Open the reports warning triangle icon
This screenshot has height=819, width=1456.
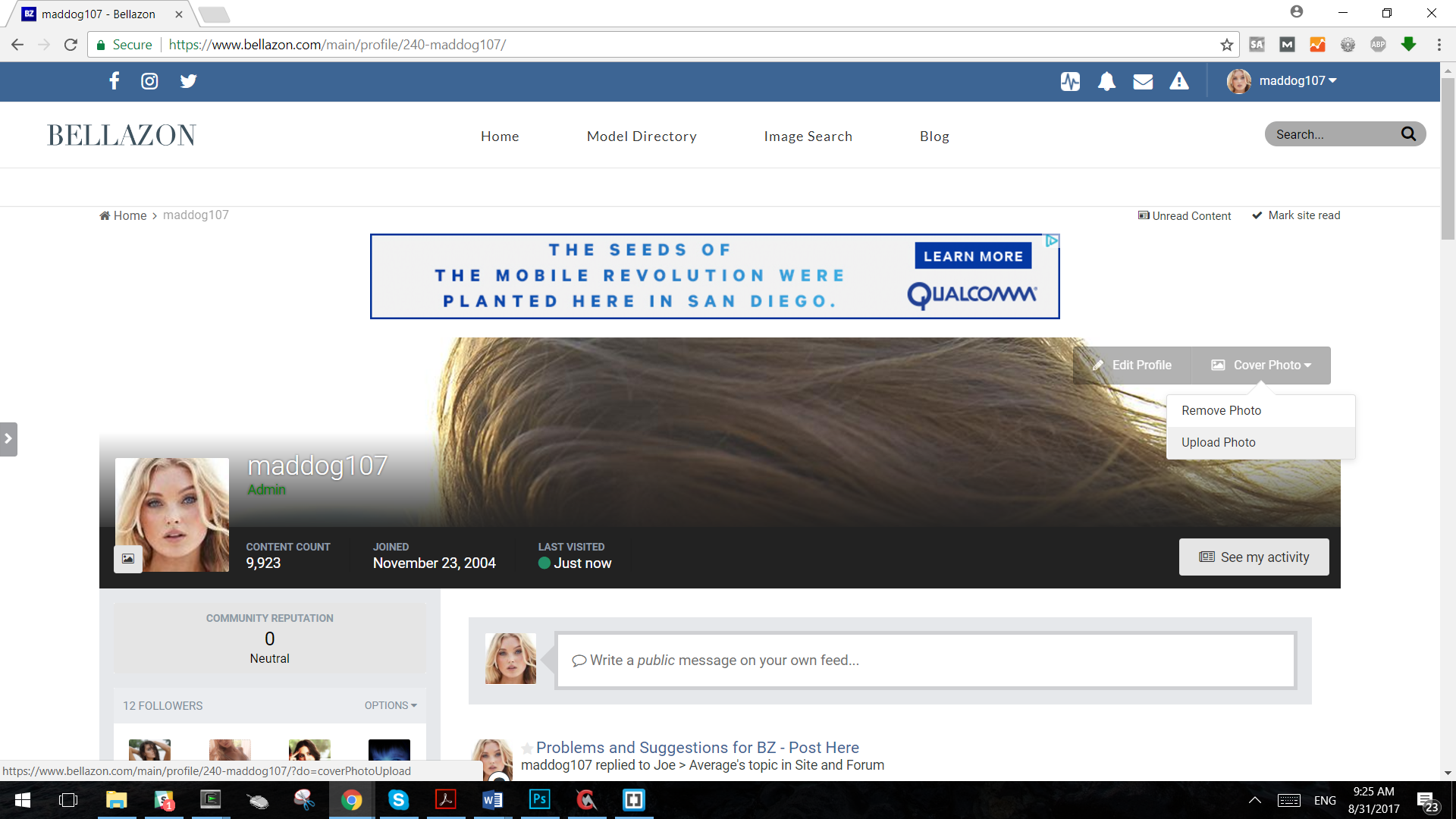(x=1179, y=81)
